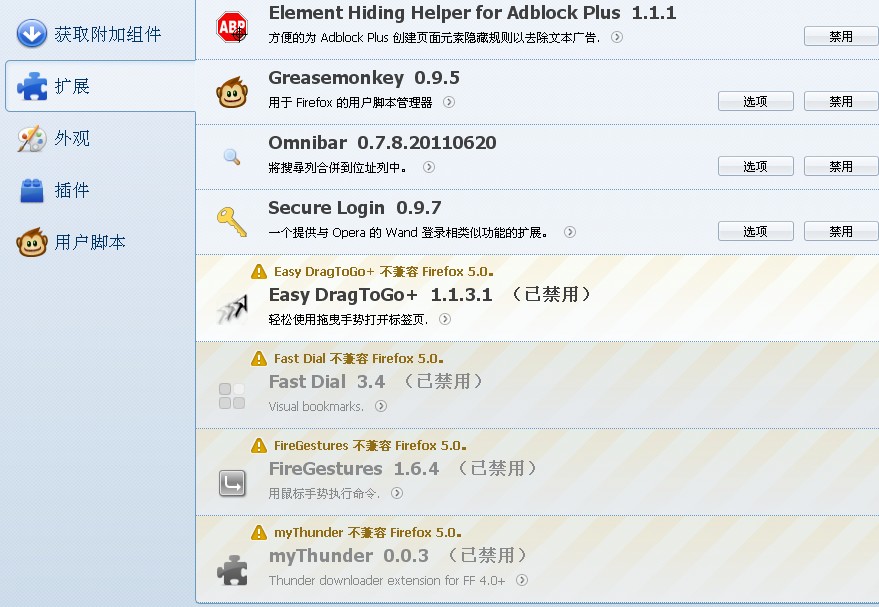This screenshot has width=879, height=607.
Task: Click the monkey icon beside 用户脚本
Action: [x=32, y=242]
